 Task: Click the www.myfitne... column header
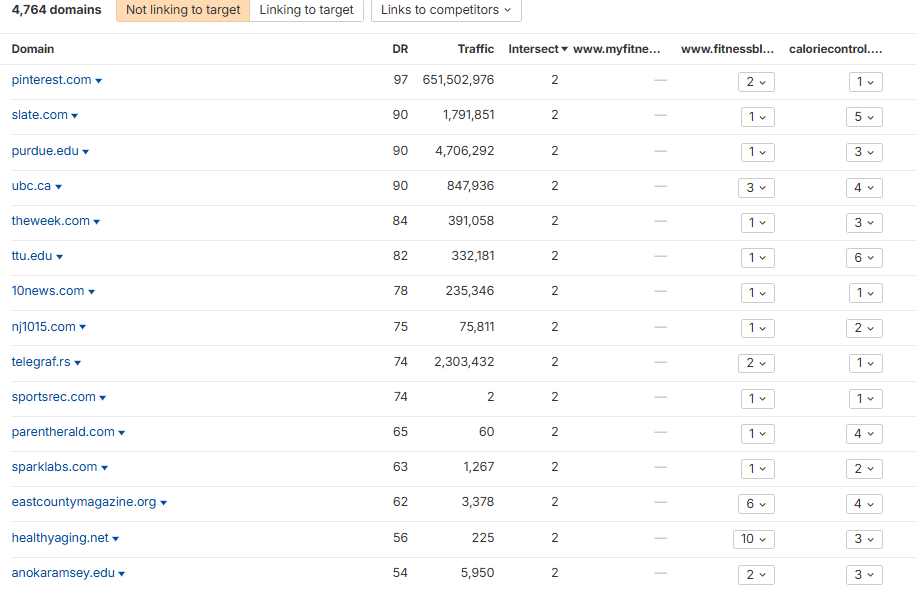point(616,49)
